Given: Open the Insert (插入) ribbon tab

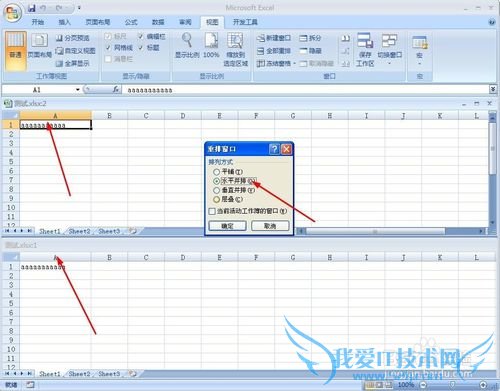Looking at the screenshot, I should [64, 22].
